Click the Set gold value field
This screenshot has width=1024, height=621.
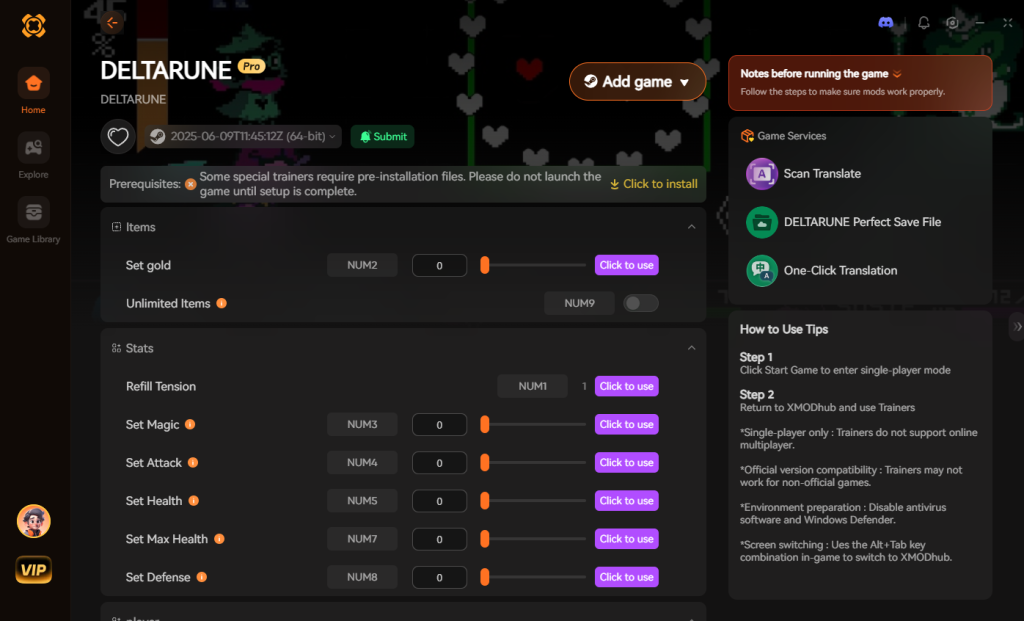tap(440, 266)
